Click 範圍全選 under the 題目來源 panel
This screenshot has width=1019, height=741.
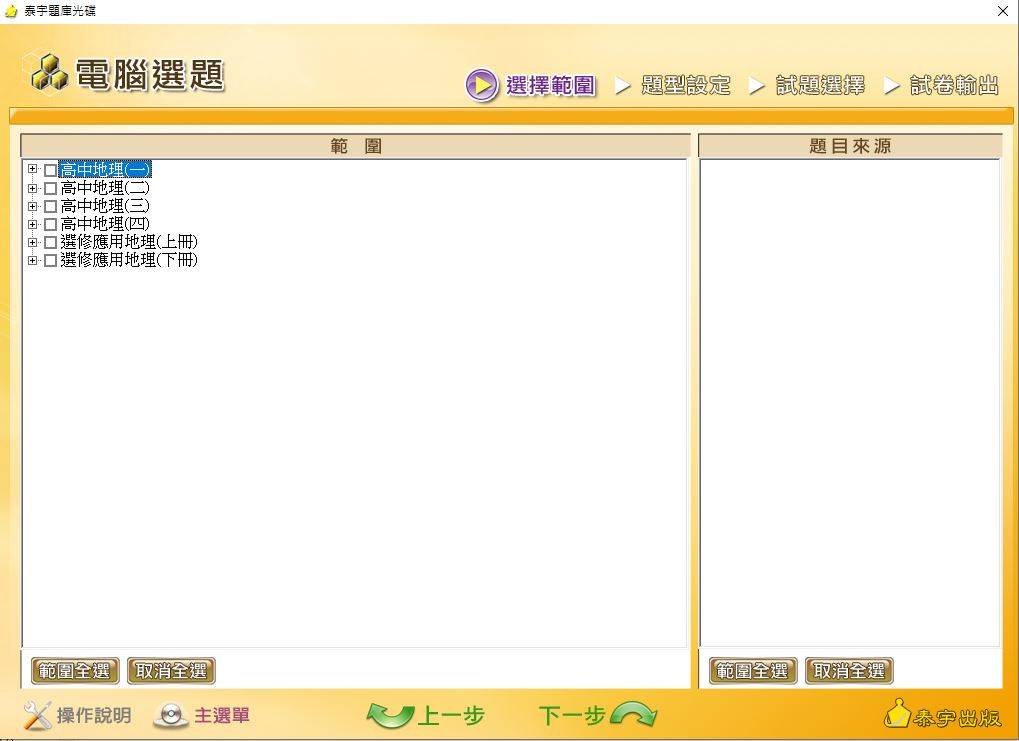753,671
